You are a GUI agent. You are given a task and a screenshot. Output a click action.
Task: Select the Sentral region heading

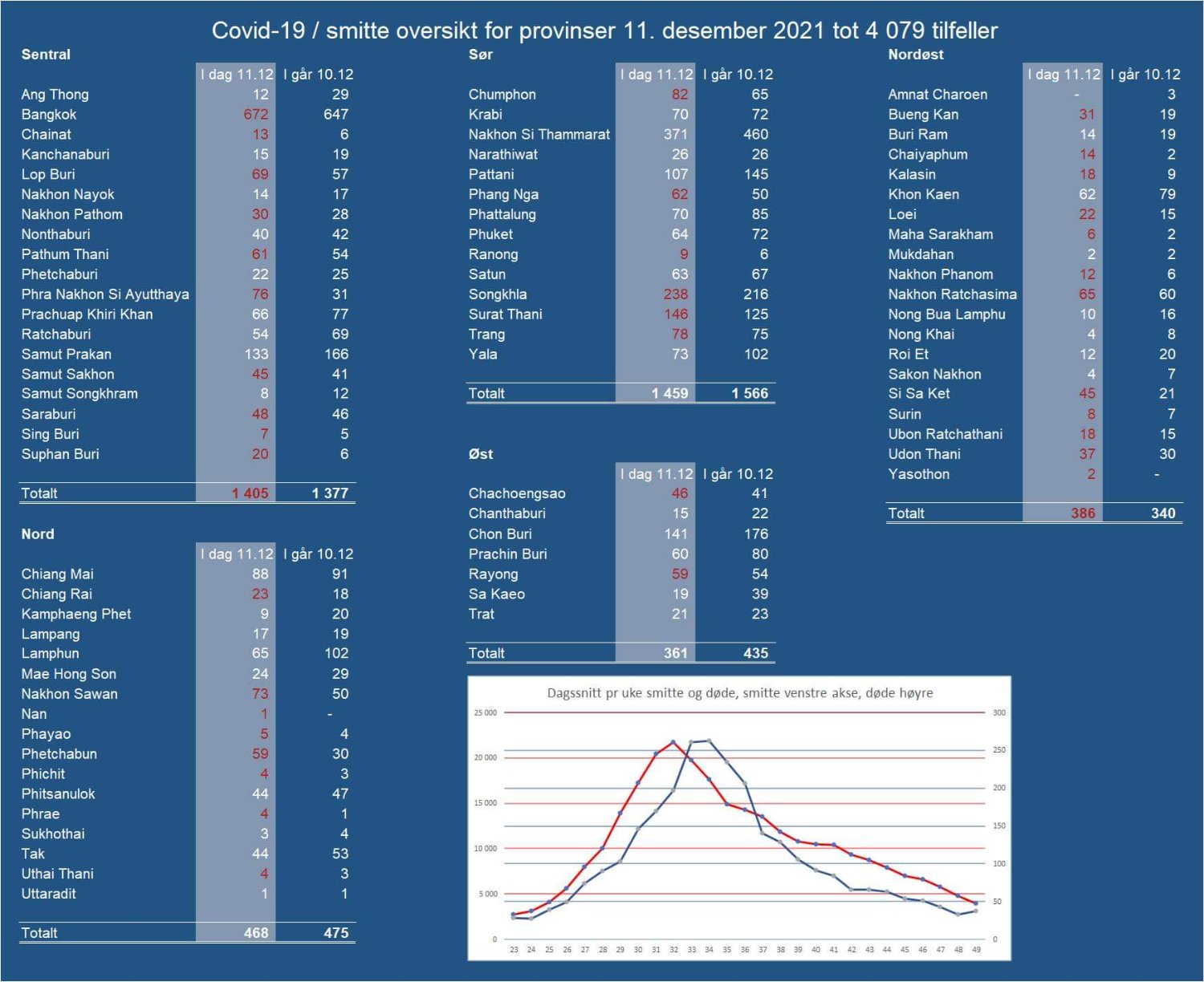click(46, 55)
